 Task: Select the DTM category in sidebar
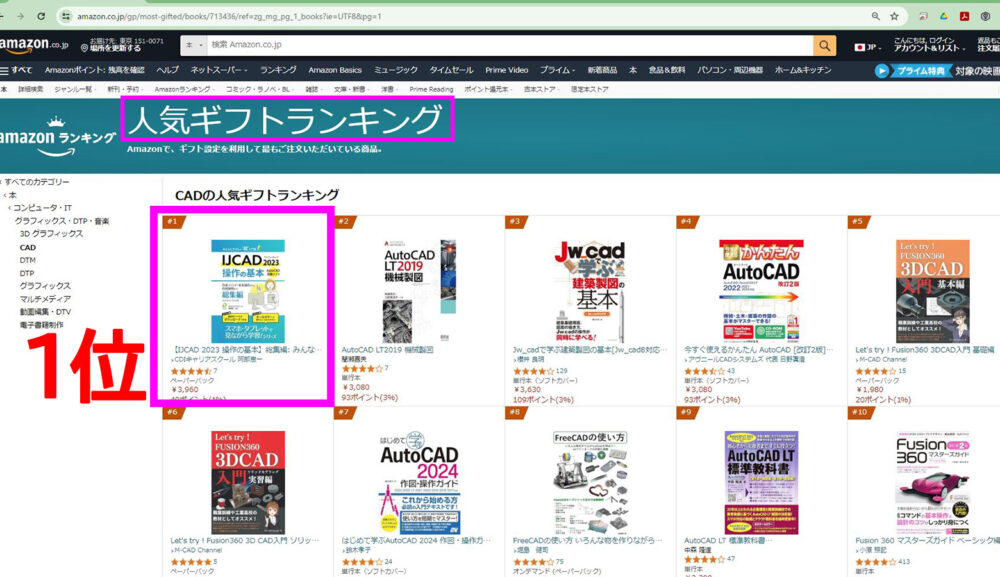pos(27,260)
